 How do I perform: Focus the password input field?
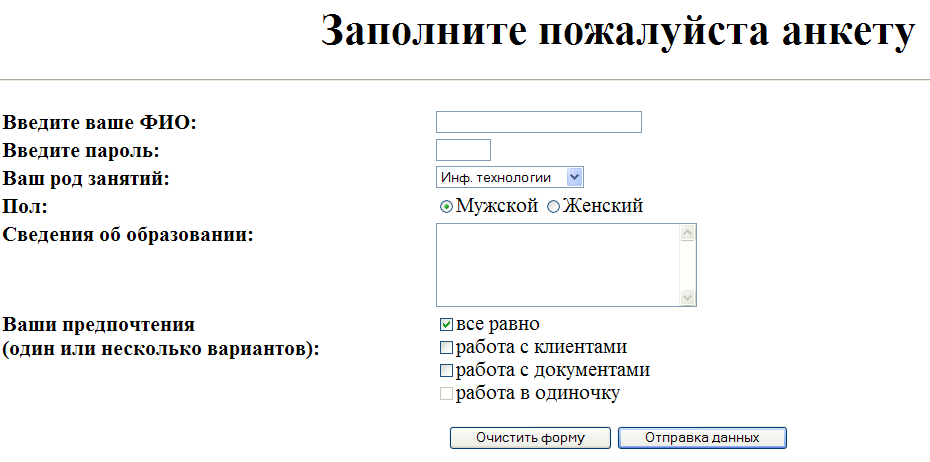tap(463, 150)
